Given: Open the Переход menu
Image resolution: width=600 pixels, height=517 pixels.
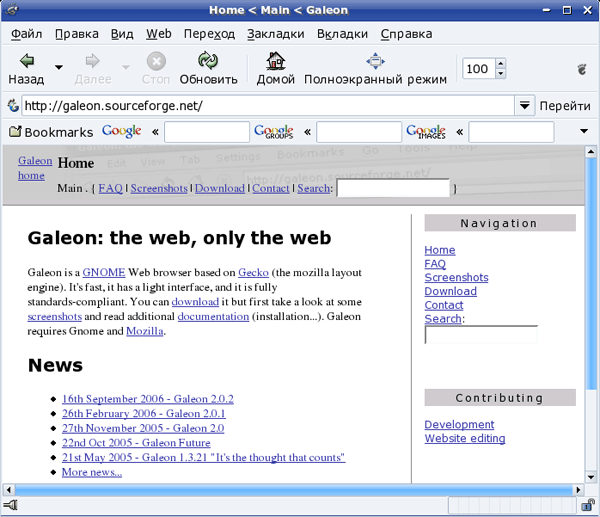Looking at the screenshot, I should point(209,34).
